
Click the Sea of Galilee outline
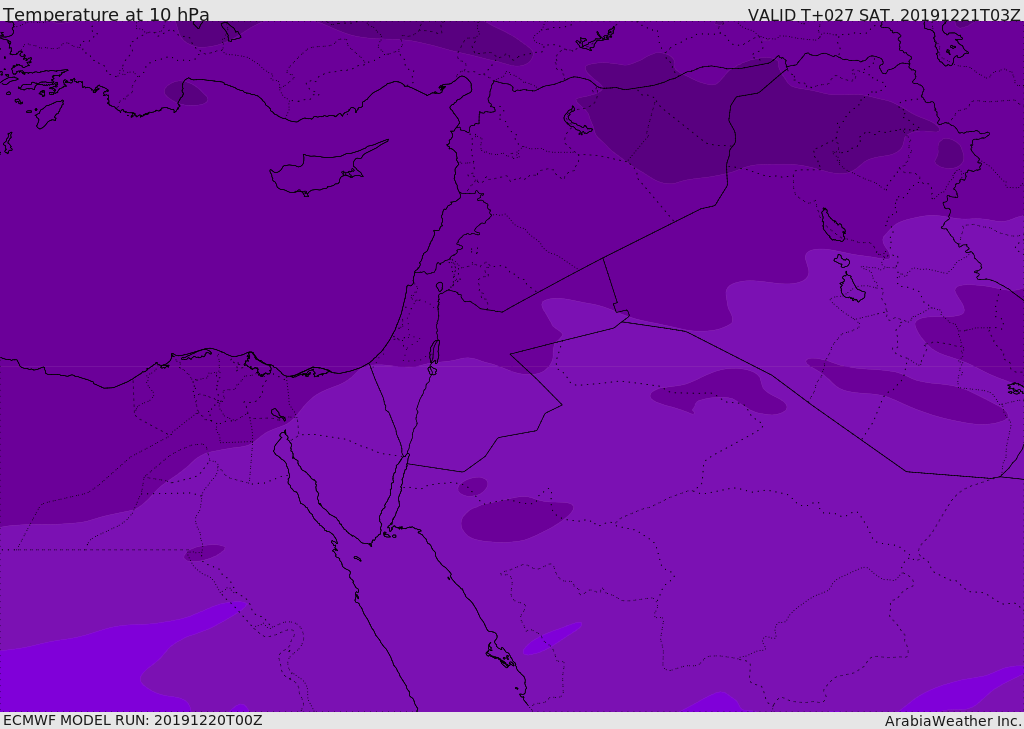pyautogui.click(x=439, y=287)
